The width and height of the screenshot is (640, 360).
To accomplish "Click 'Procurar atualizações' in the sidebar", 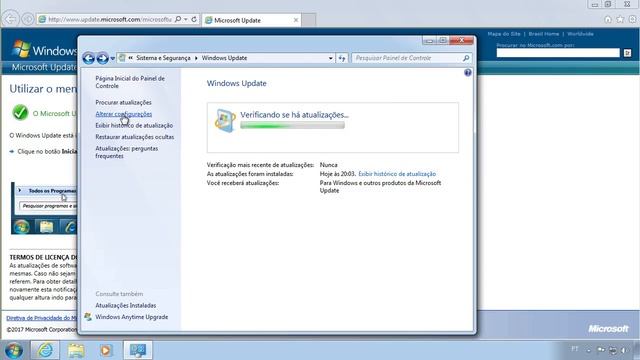I will [x=123, y=102].
